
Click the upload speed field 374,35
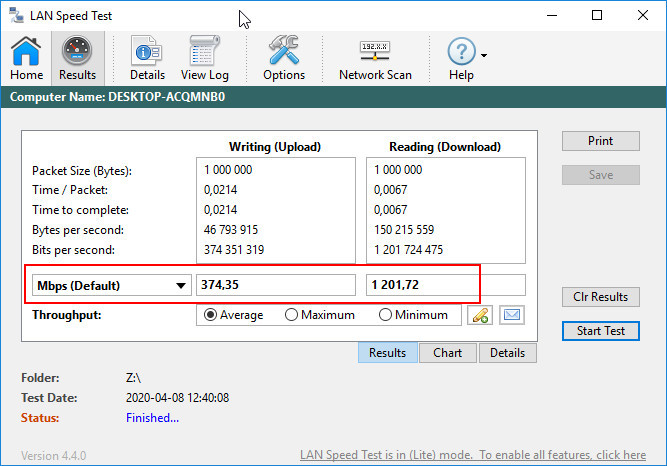[276, 285]
